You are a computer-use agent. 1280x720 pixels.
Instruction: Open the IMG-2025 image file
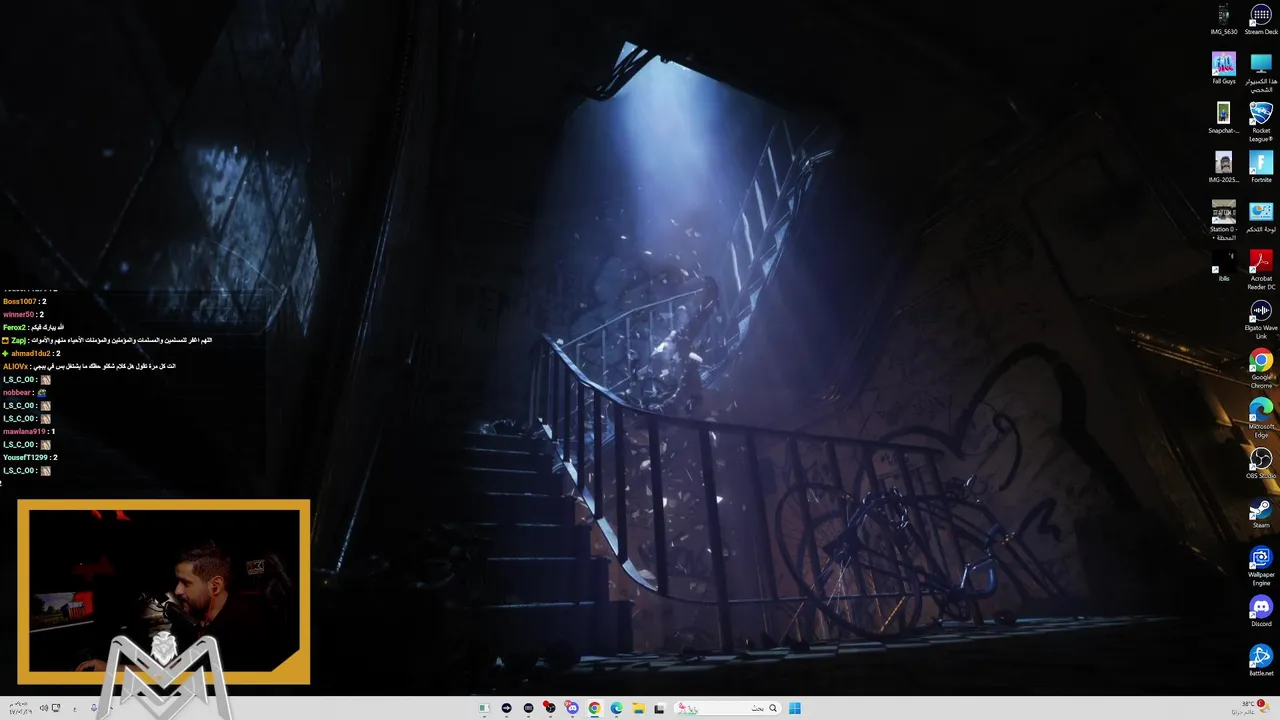click(1224, 167)
